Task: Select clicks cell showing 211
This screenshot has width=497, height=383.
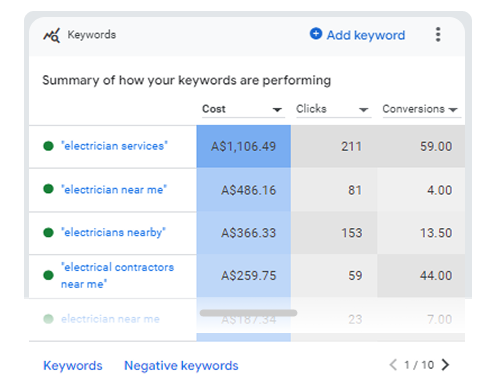Action: 334,146
